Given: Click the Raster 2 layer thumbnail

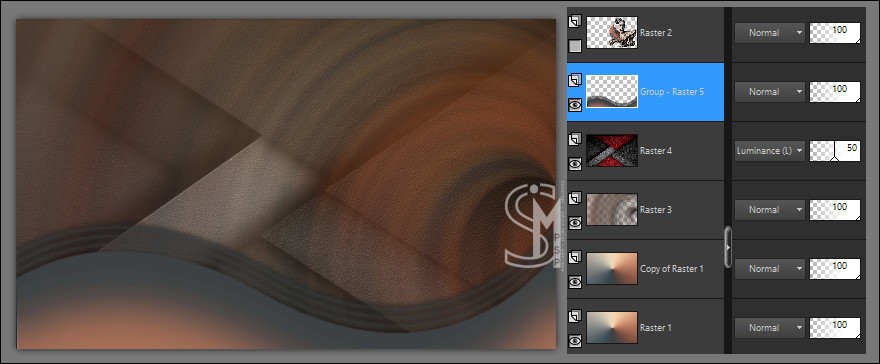Looking at the screenshot, I should click(x=612, y=32).
